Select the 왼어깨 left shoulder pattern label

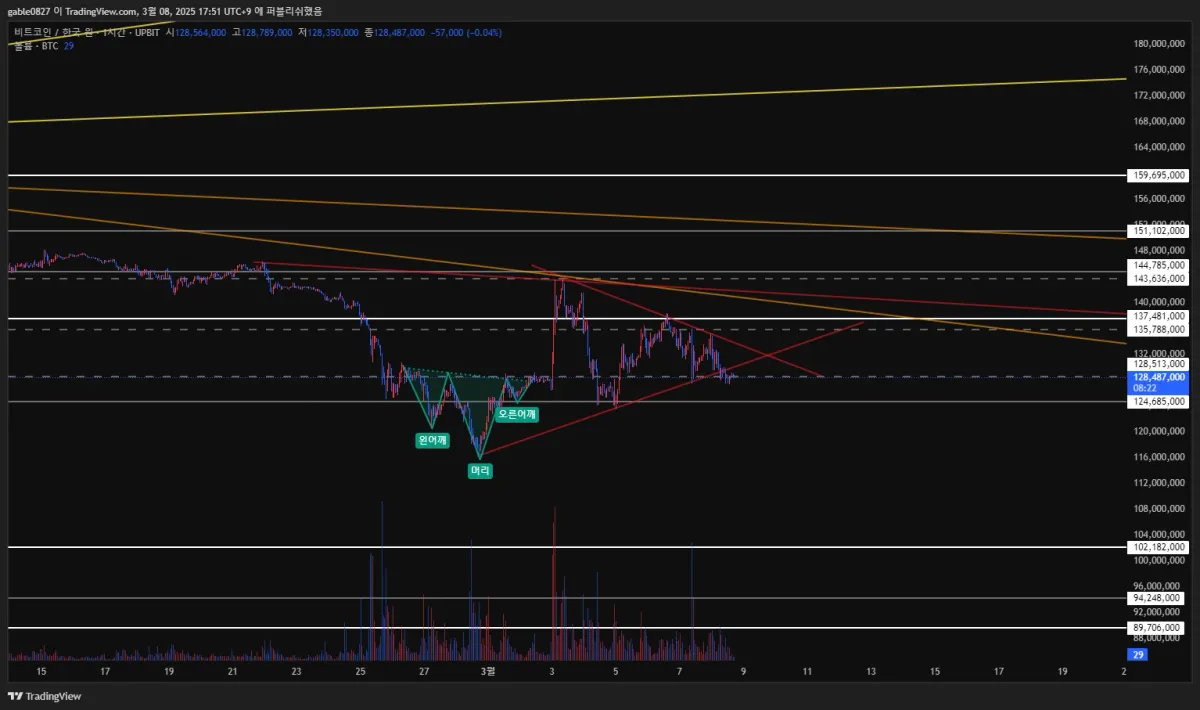click(x=432, y=440)
